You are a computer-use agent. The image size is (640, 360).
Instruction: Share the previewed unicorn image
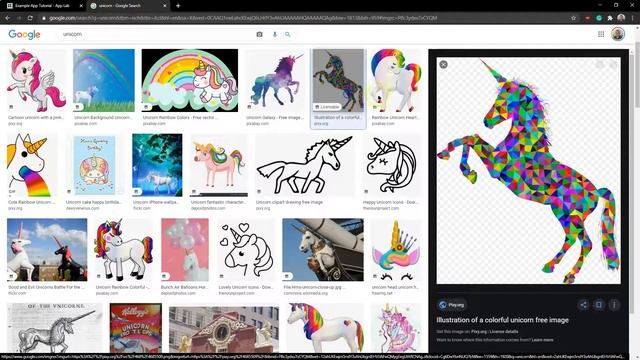pos(583,305)
